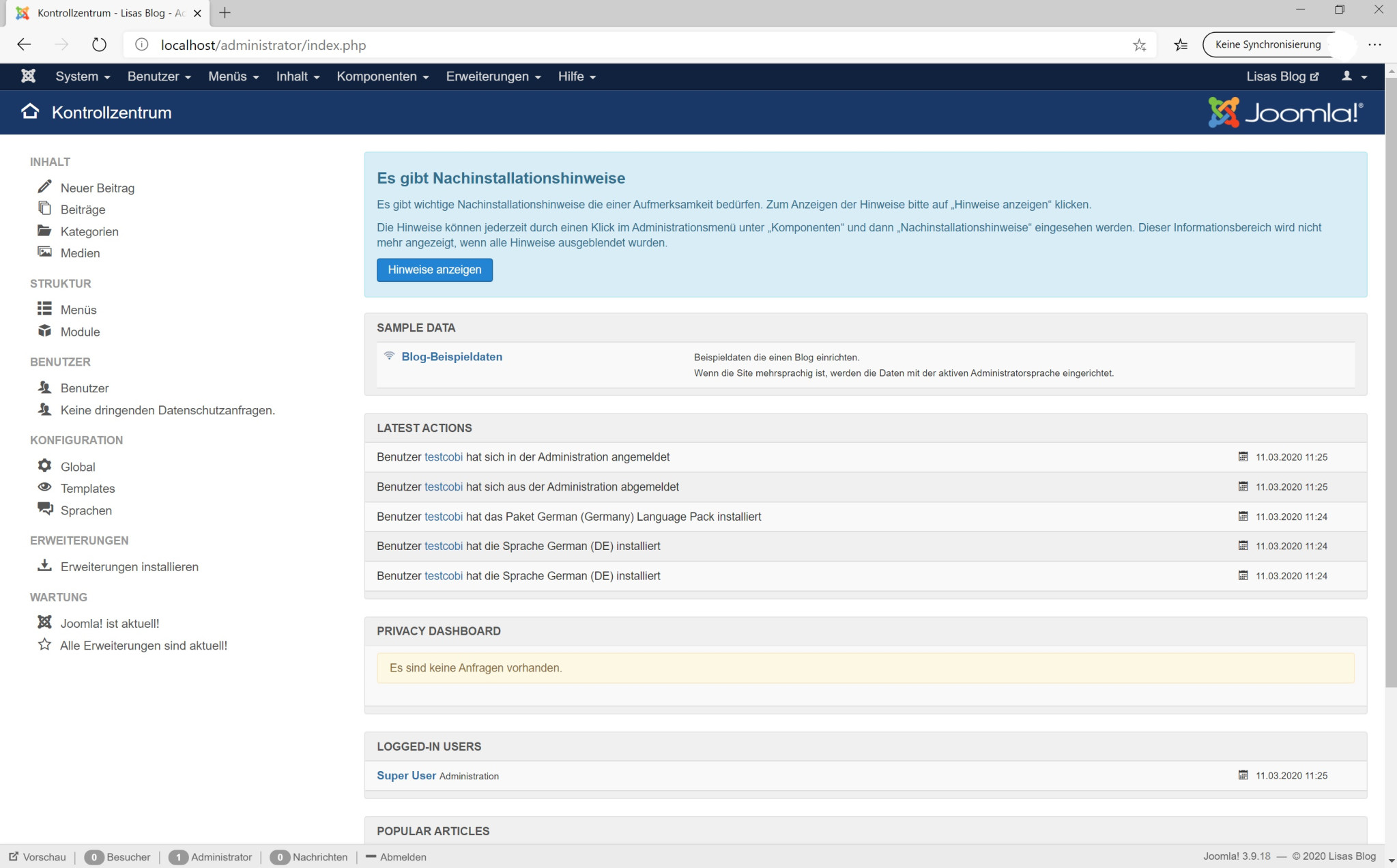Screen dimensions: 1397x868
Task: Open the Hilfe menu
Action: pos(577,76)
